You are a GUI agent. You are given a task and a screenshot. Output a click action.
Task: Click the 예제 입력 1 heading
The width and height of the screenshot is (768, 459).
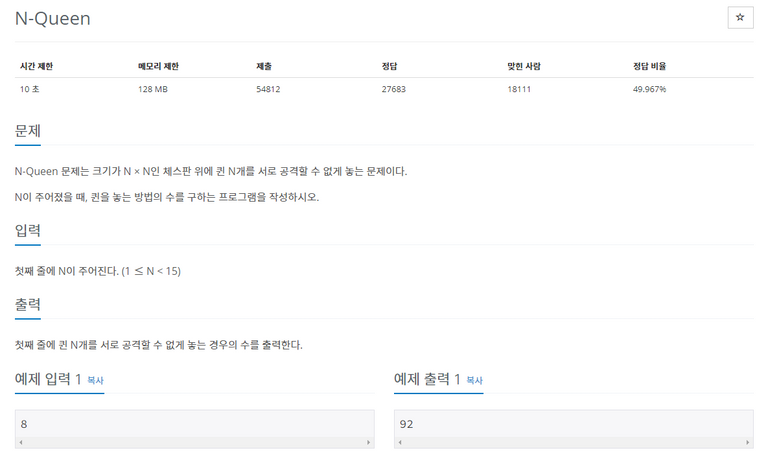click(x=48, y=379)
